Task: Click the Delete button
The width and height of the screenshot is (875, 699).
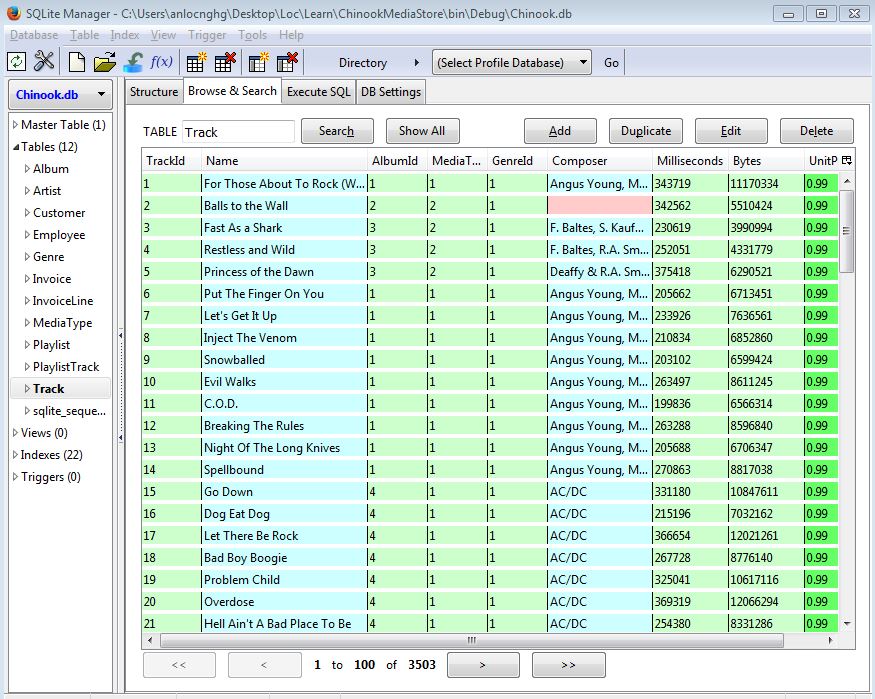Action: point(816,131)
